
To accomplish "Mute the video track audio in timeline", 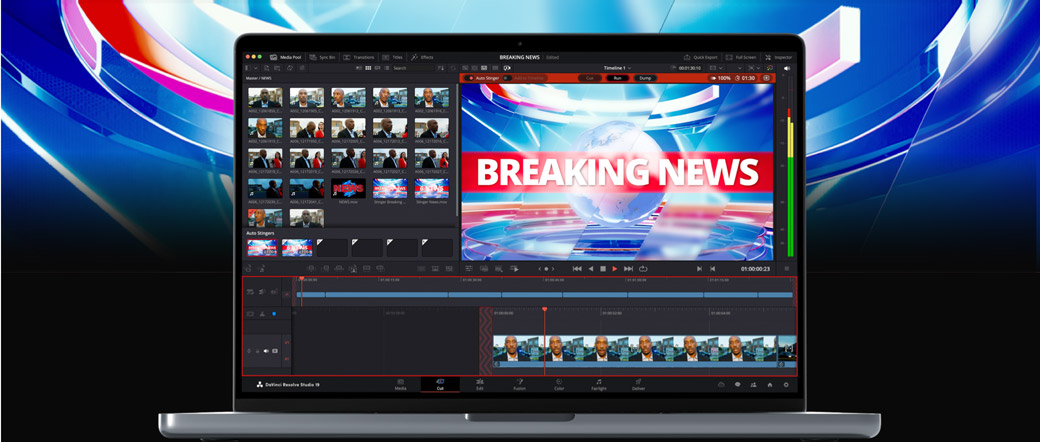I will (x=266, y=351).
